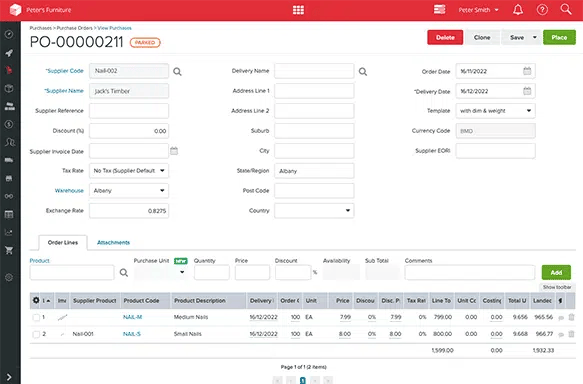The image size is (583, 384).
Task: Click the Purchase Orders breadcrumb
Action: click(75, 28)
